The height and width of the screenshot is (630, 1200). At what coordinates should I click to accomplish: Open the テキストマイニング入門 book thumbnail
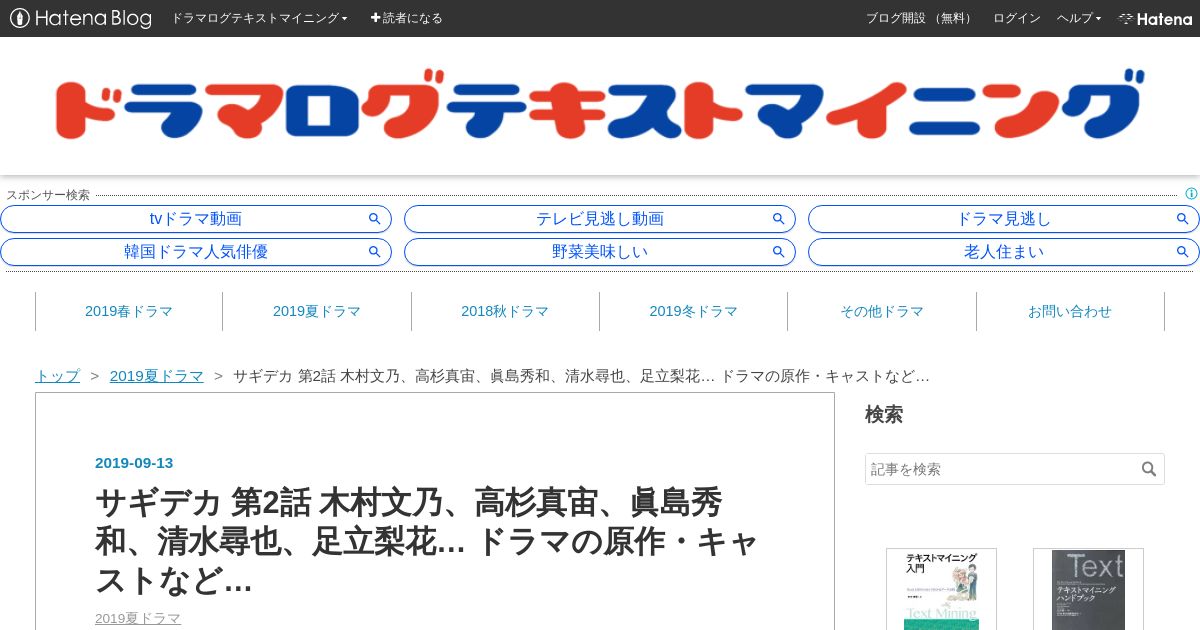pyautogui.click(x=941, y=589)
